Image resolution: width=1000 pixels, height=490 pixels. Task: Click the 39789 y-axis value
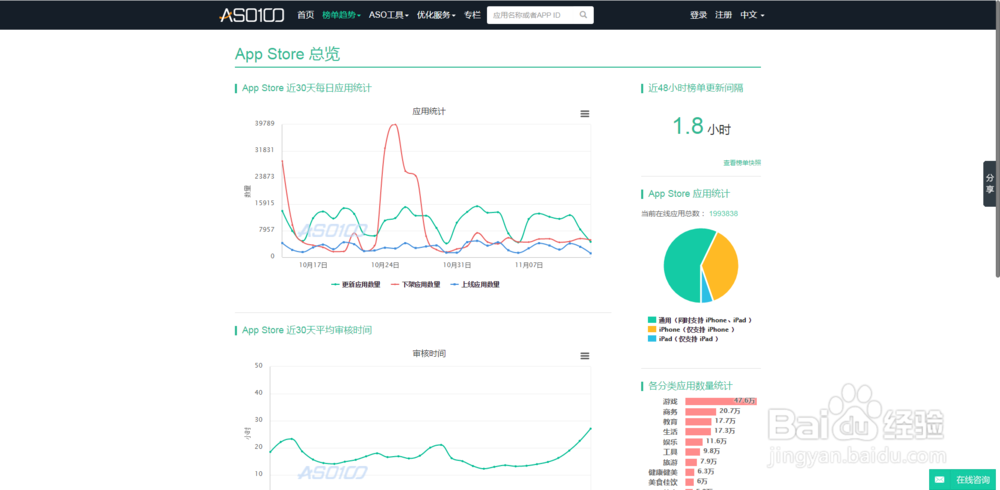tap(264, 123)
